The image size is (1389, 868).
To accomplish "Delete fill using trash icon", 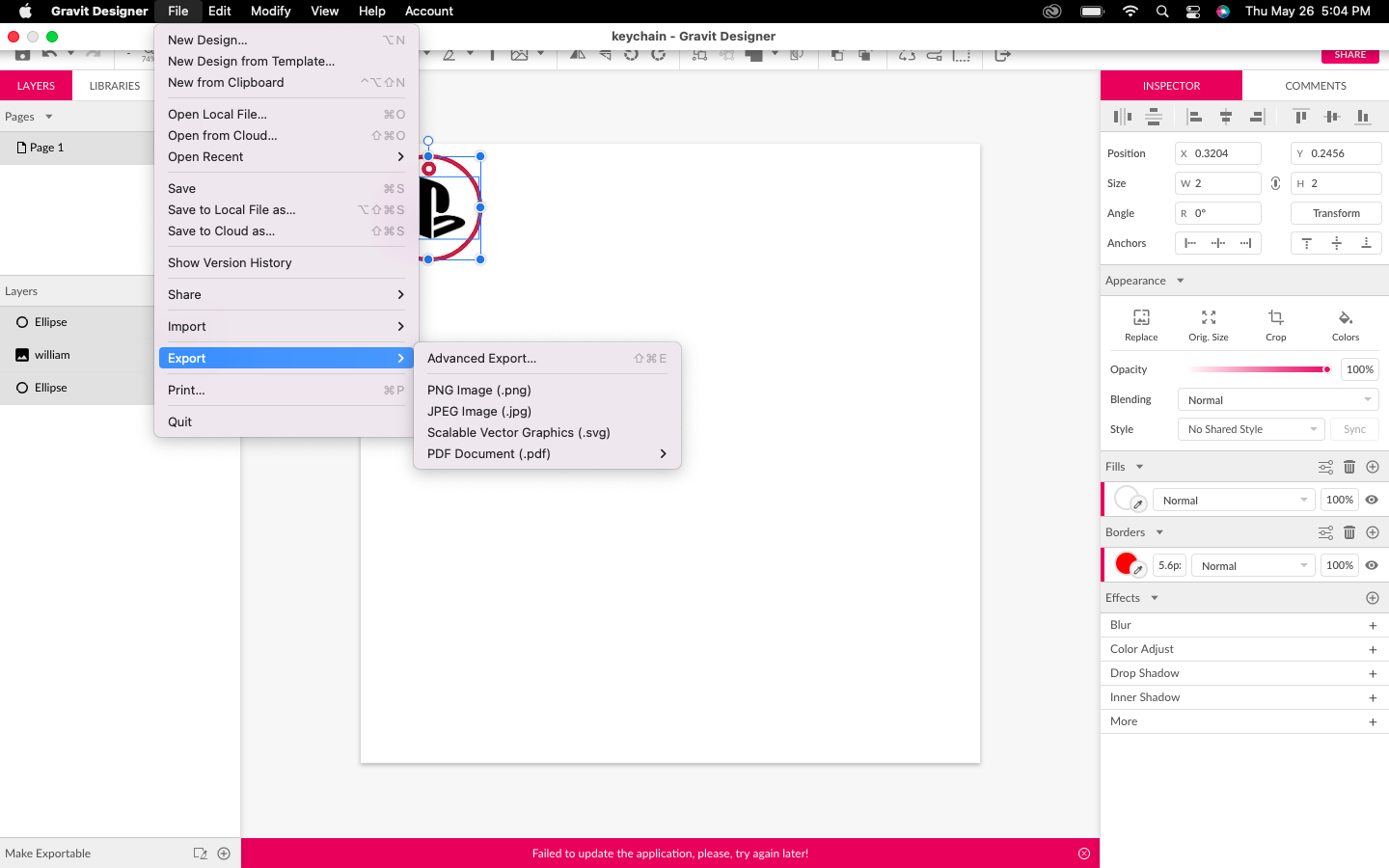I will (1349, 467).
